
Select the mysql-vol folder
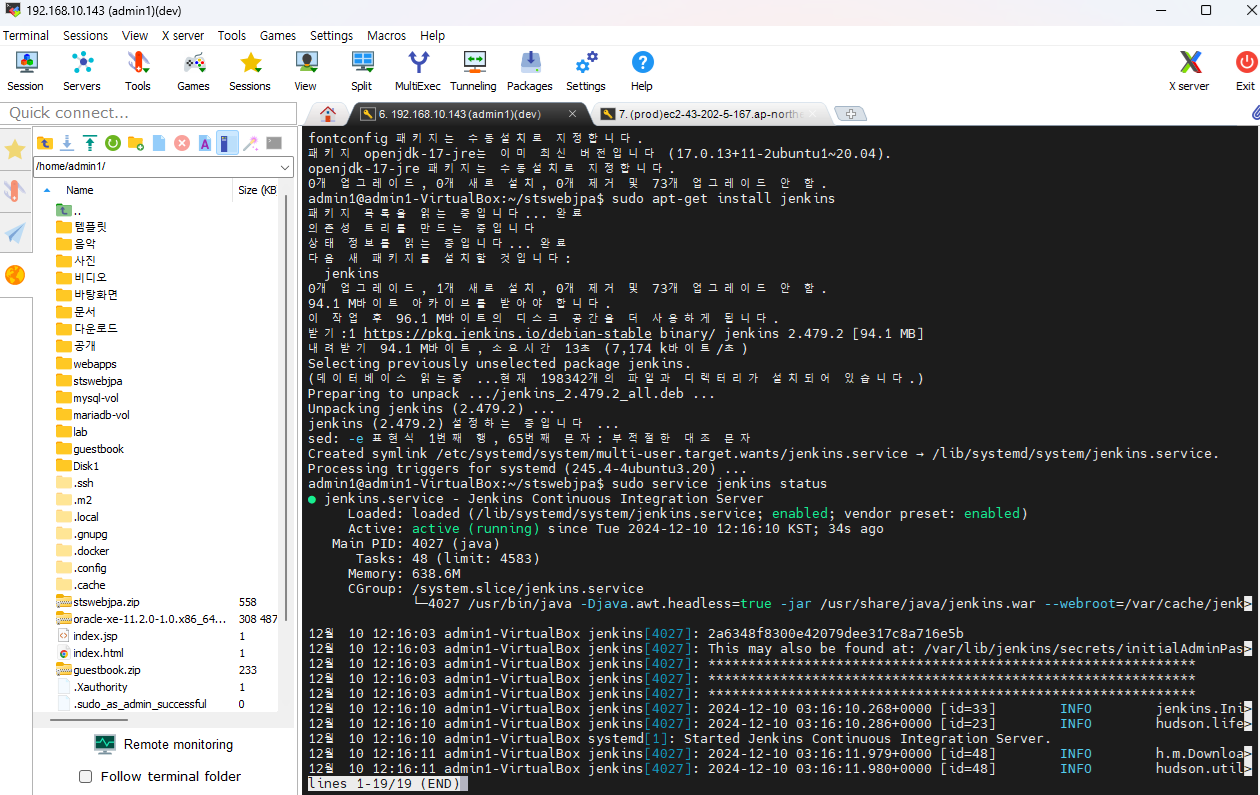click(x=96, y=398)
